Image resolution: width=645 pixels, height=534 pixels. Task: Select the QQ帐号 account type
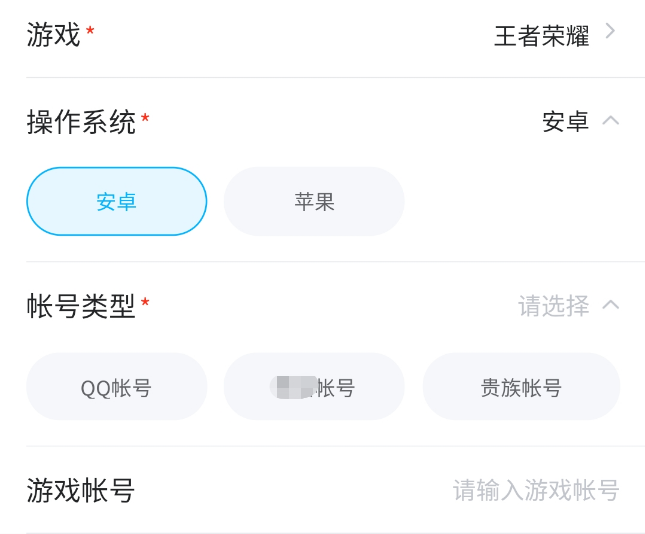pyautogui.click(x=116, y=387)
